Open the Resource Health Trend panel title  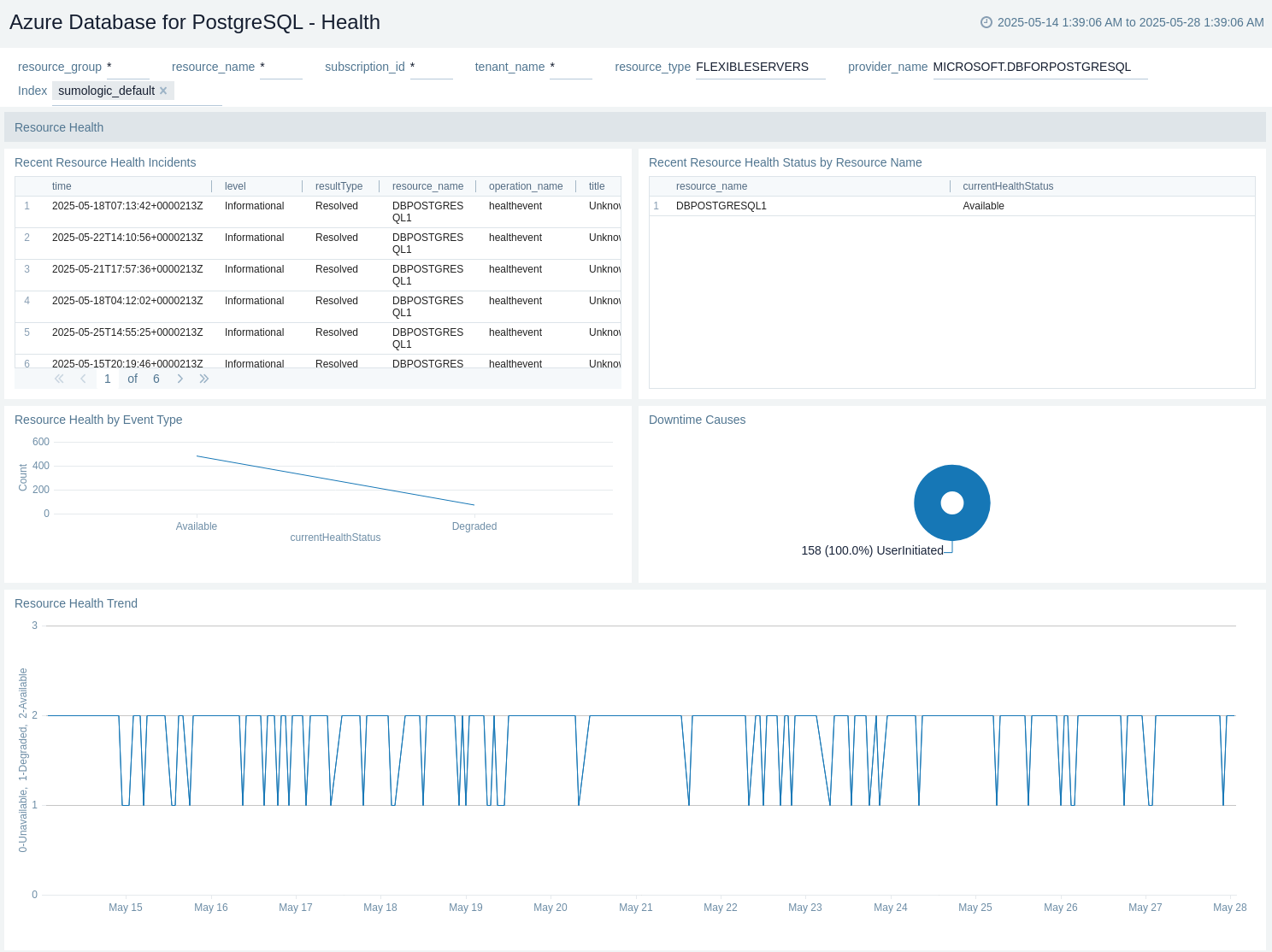tap(76, 603)
